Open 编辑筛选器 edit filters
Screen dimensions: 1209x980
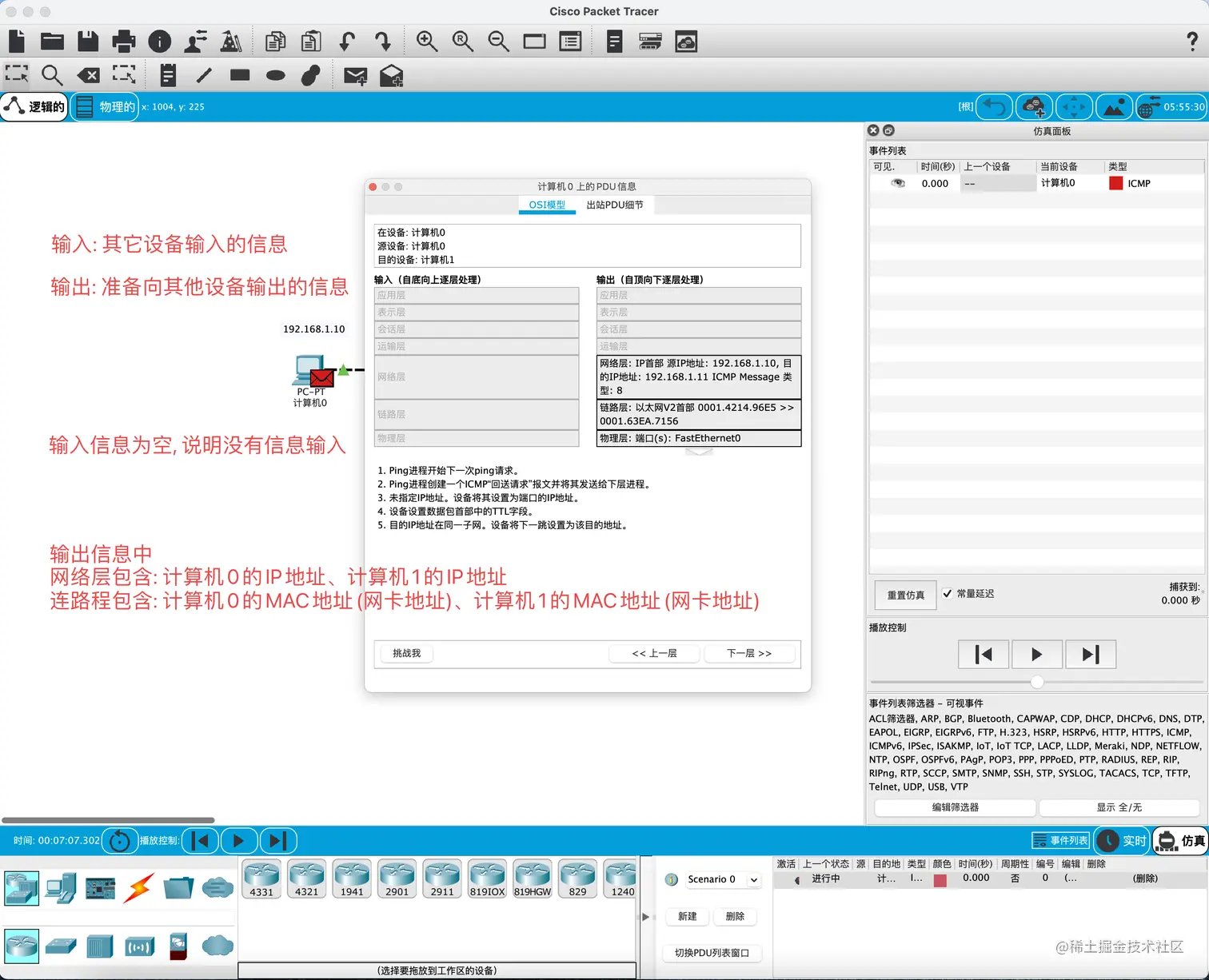[956, 807]
